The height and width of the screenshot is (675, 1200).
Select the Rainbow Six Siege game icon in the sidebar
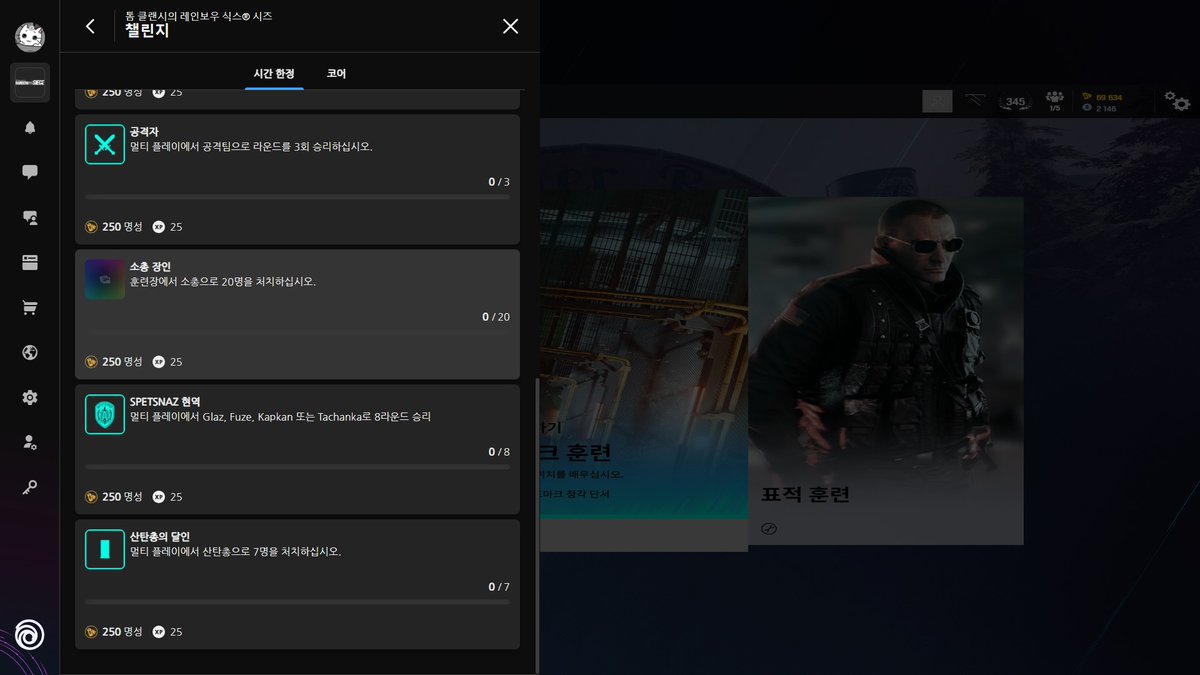pos(30,82)
